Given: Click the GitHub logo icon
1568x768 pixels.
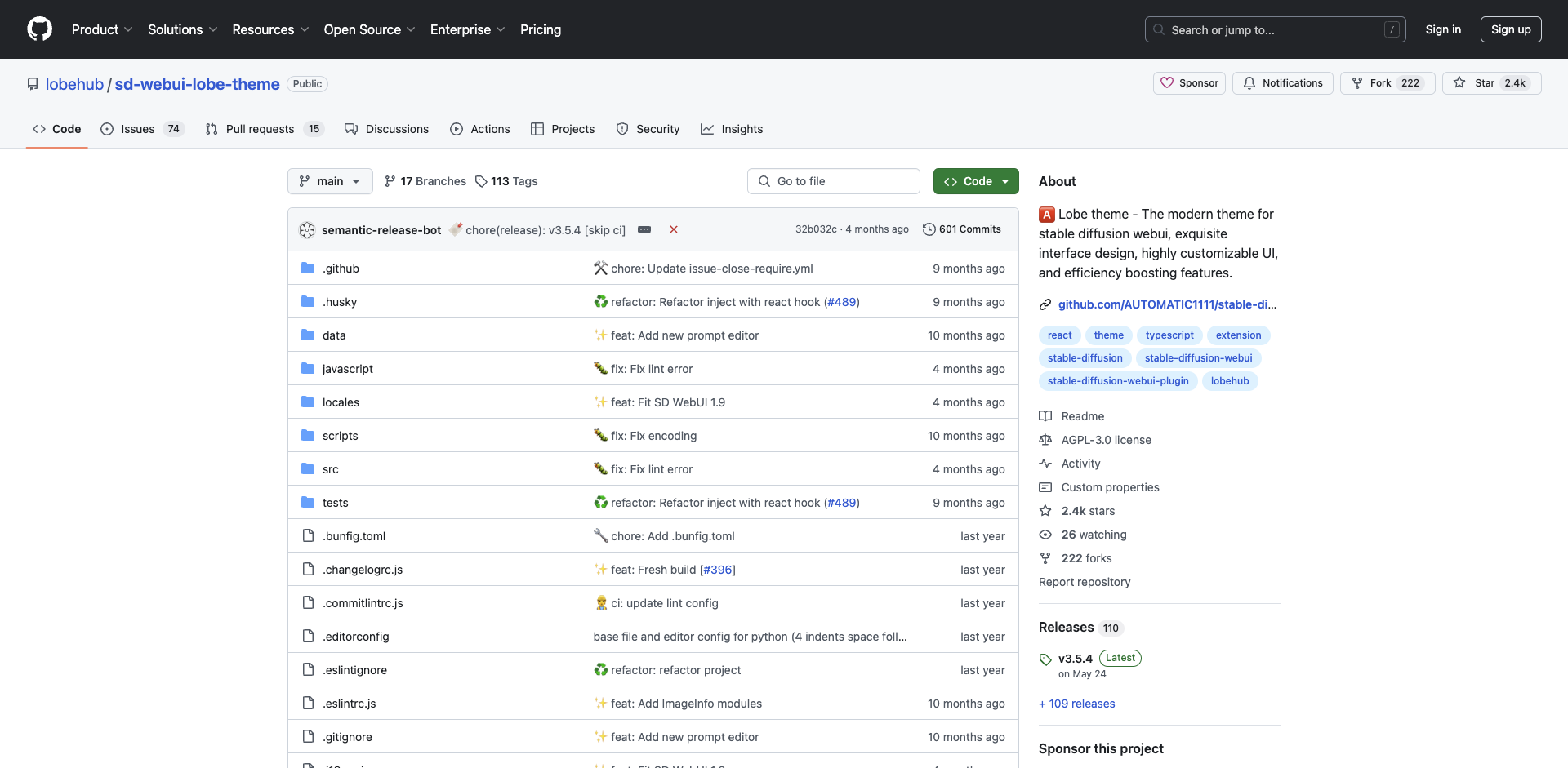Looking at the screenshot, I should [39, 29].
